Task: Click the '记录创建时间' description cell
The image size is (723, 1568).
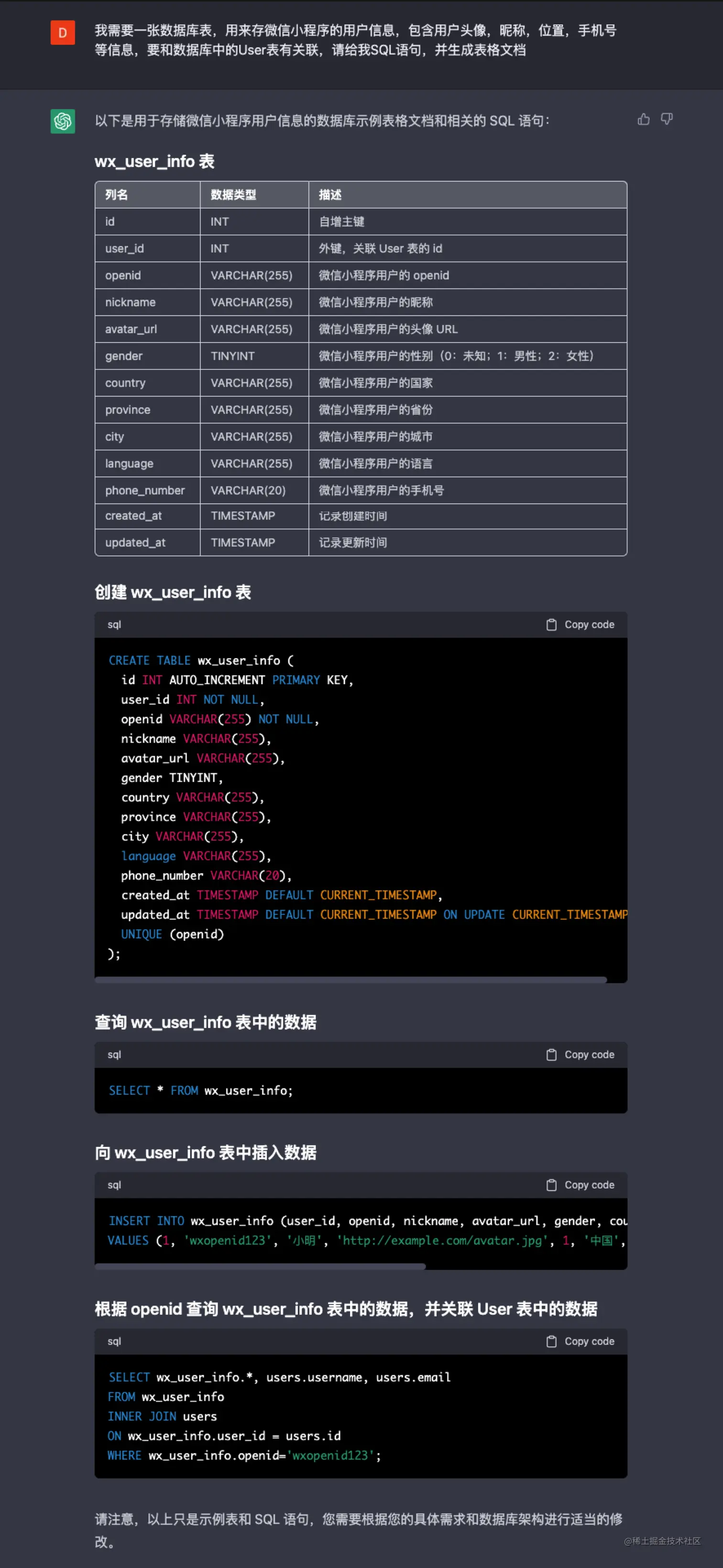Action: [x=468, y=516]
